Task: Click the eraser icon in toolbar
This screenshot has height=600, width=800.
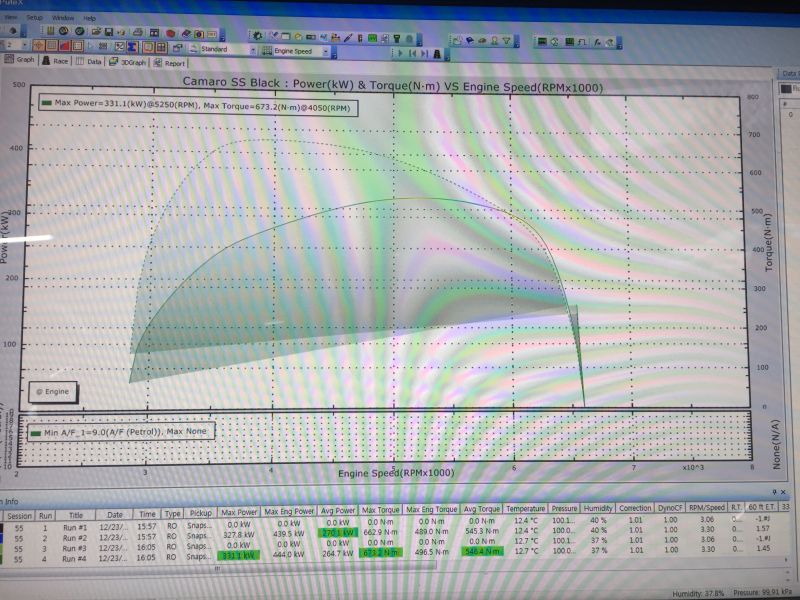Action: coord(186,34)
